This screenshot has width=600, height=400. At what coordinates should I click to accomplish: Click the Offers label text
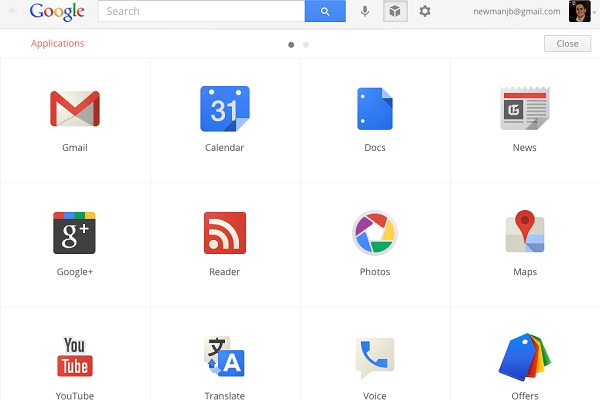[x=525, y=395]
